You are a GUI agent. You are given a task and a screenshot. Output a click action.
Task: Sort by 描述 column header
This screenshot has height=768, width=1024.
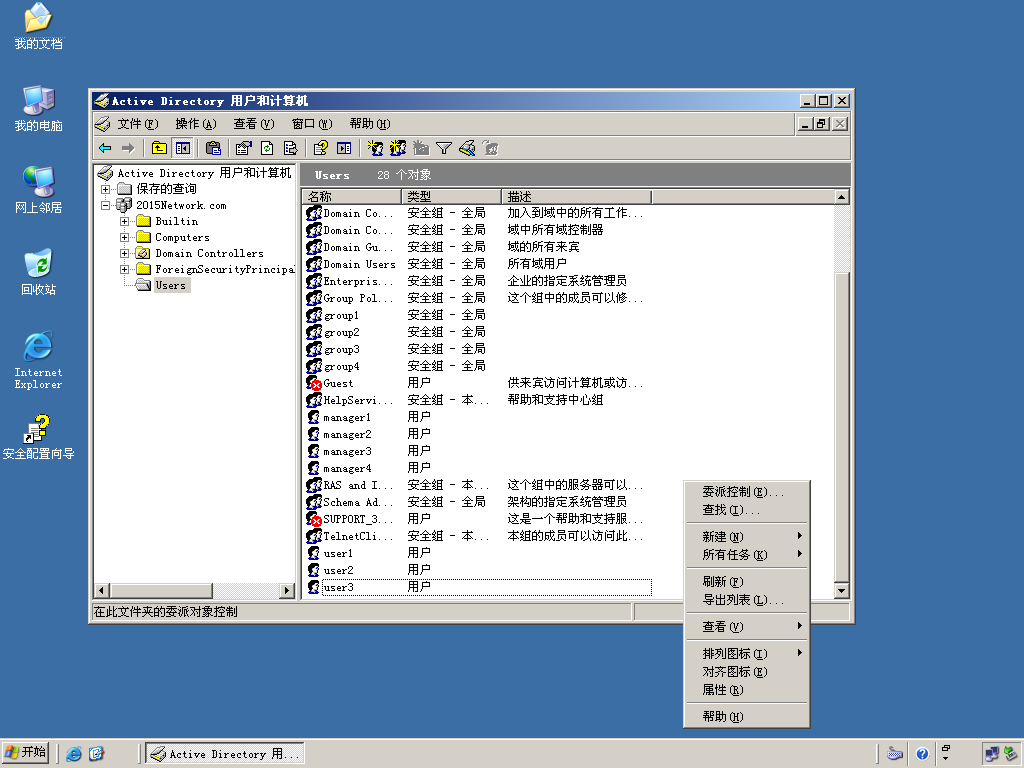(577, 197)
